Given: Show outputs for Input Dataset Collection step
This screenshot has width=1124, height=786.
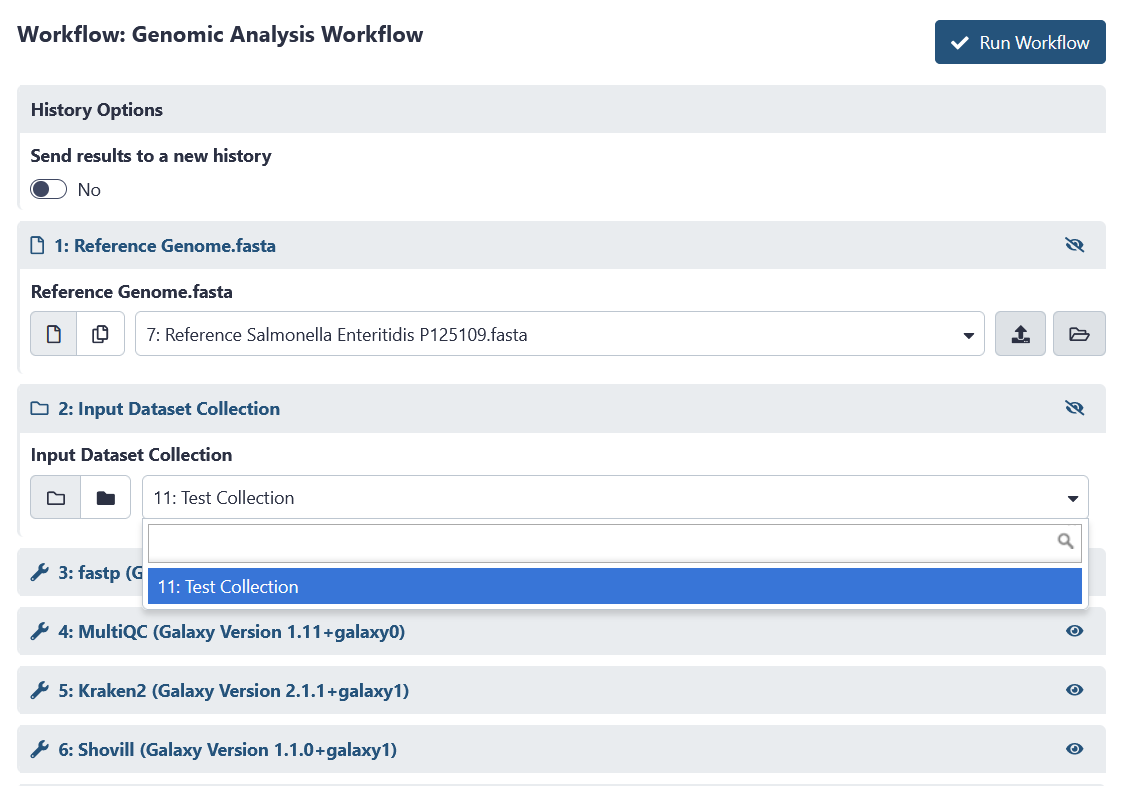Looking at the screenshot, I should (x=1074, y=408).
